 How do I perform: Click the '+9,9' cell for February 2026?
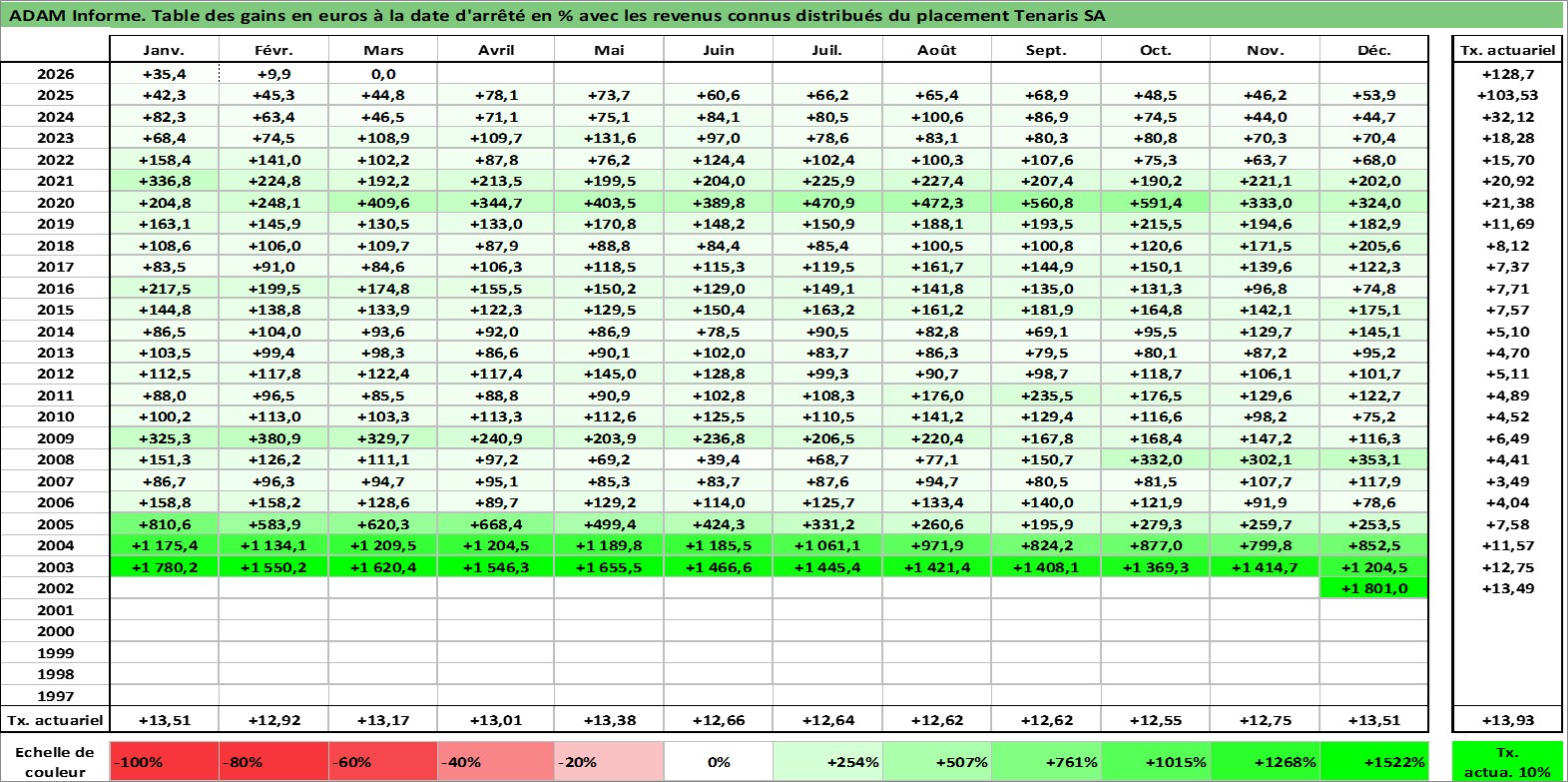click(x=273, y=74)
